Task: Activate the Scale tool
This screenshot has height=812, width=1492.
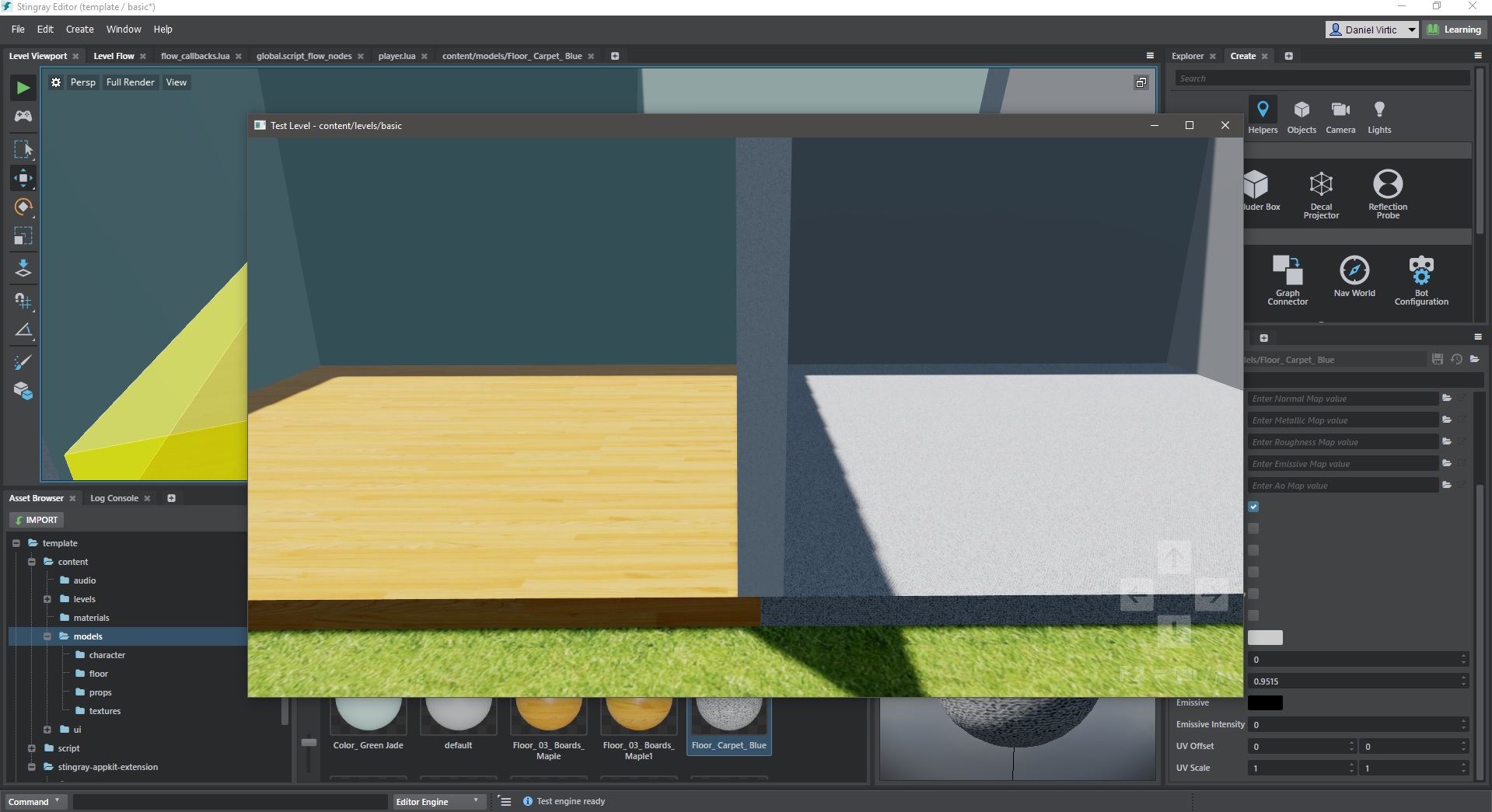Action: tap(23, 237)
